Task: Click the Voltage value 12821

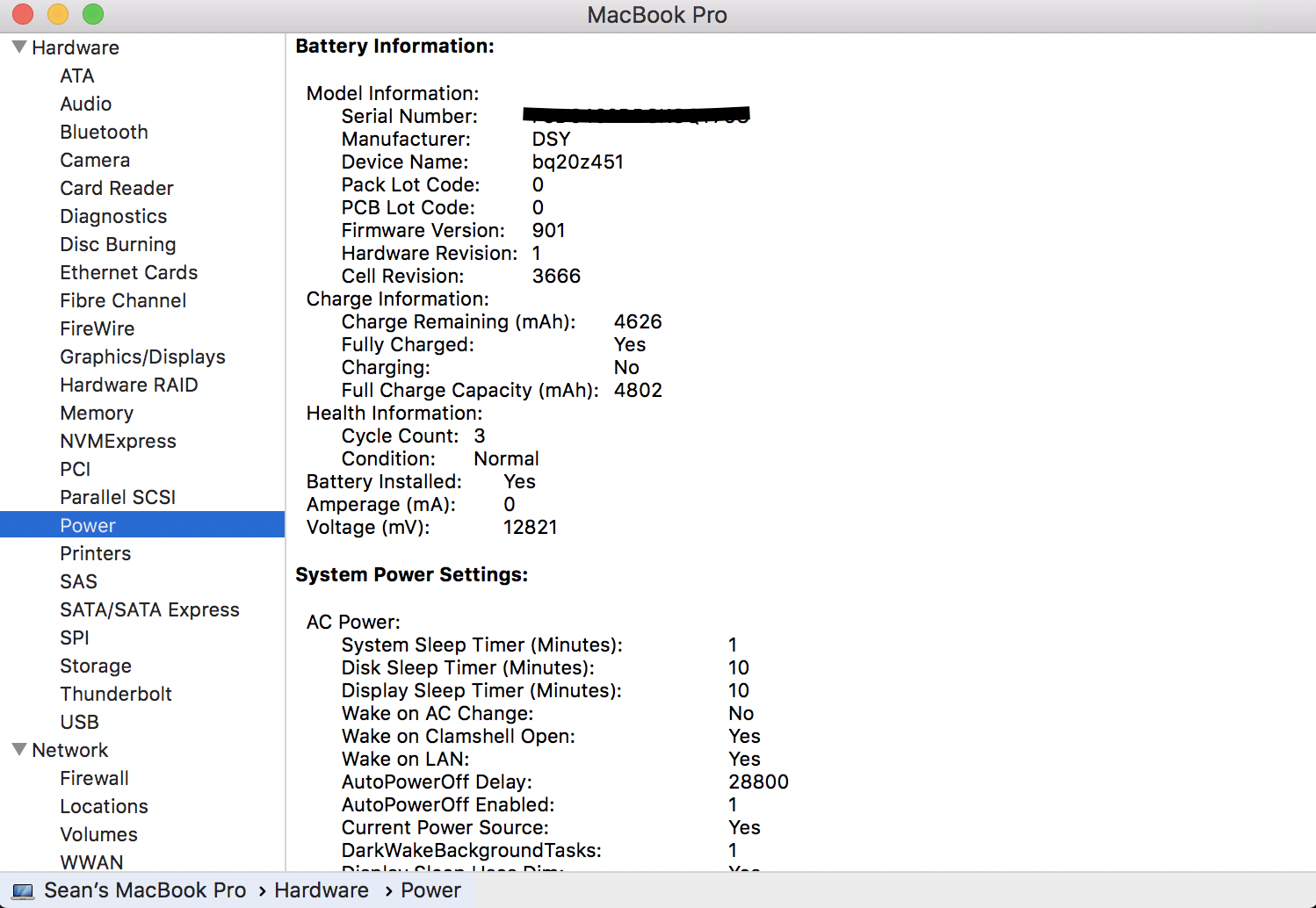Action: 531,527
